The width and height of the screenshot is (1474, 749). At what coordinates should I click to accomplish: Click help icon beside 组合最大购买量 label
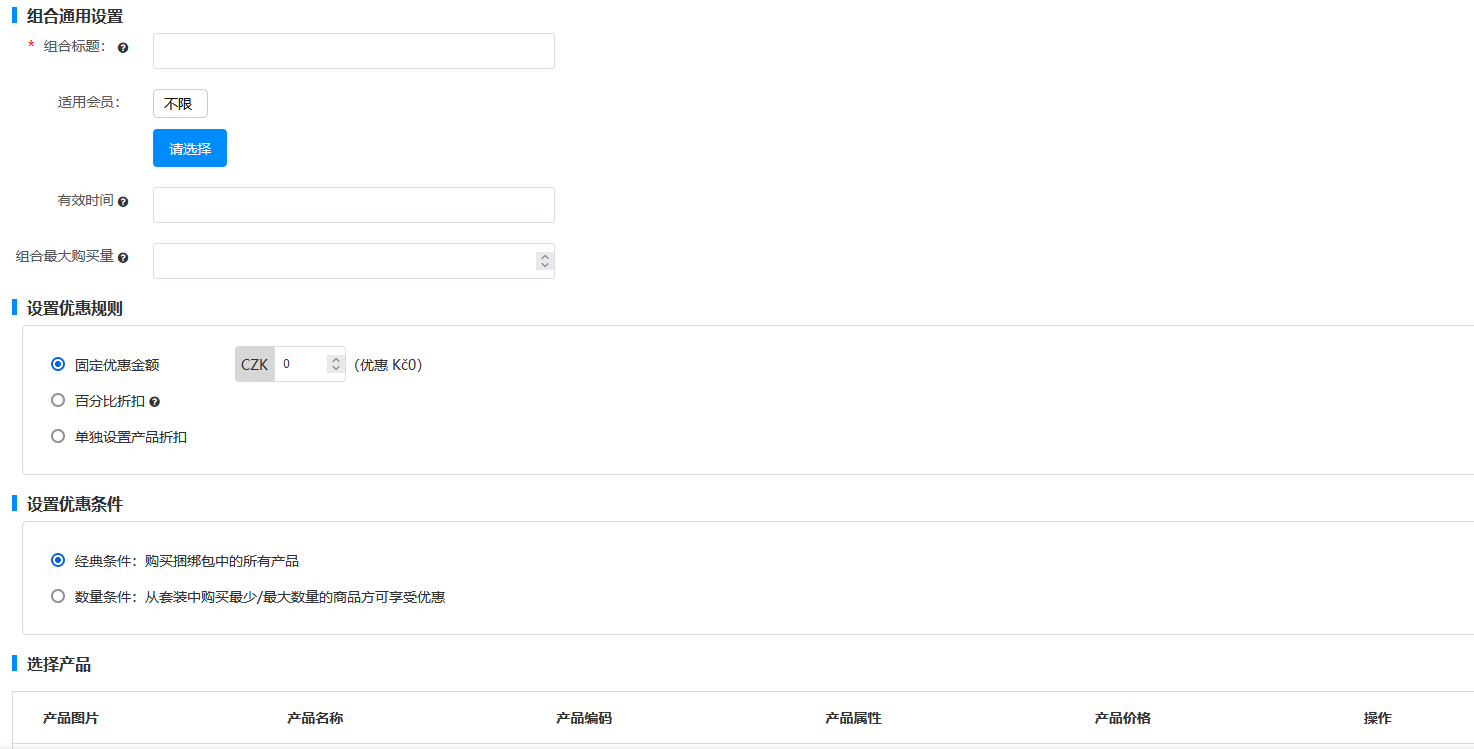(123, 258)
